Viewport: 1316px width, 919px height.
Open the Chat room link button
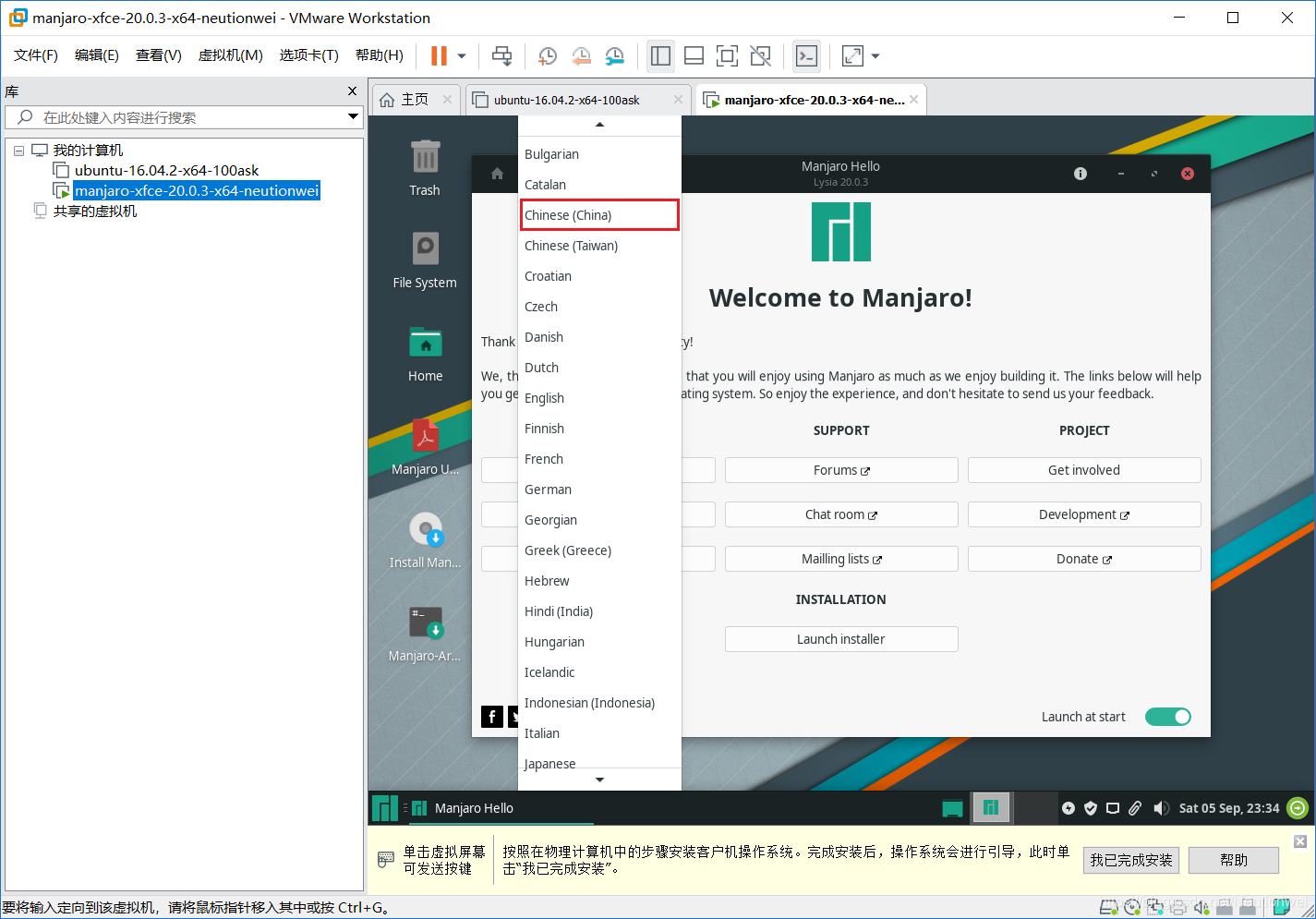[841, 514]
